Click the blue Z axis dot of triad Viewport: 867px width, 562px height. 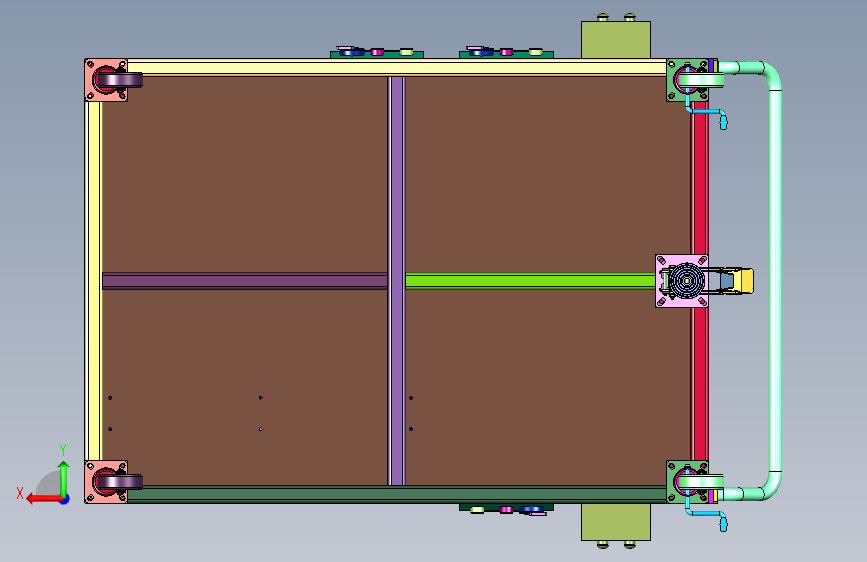click(65, 499)
